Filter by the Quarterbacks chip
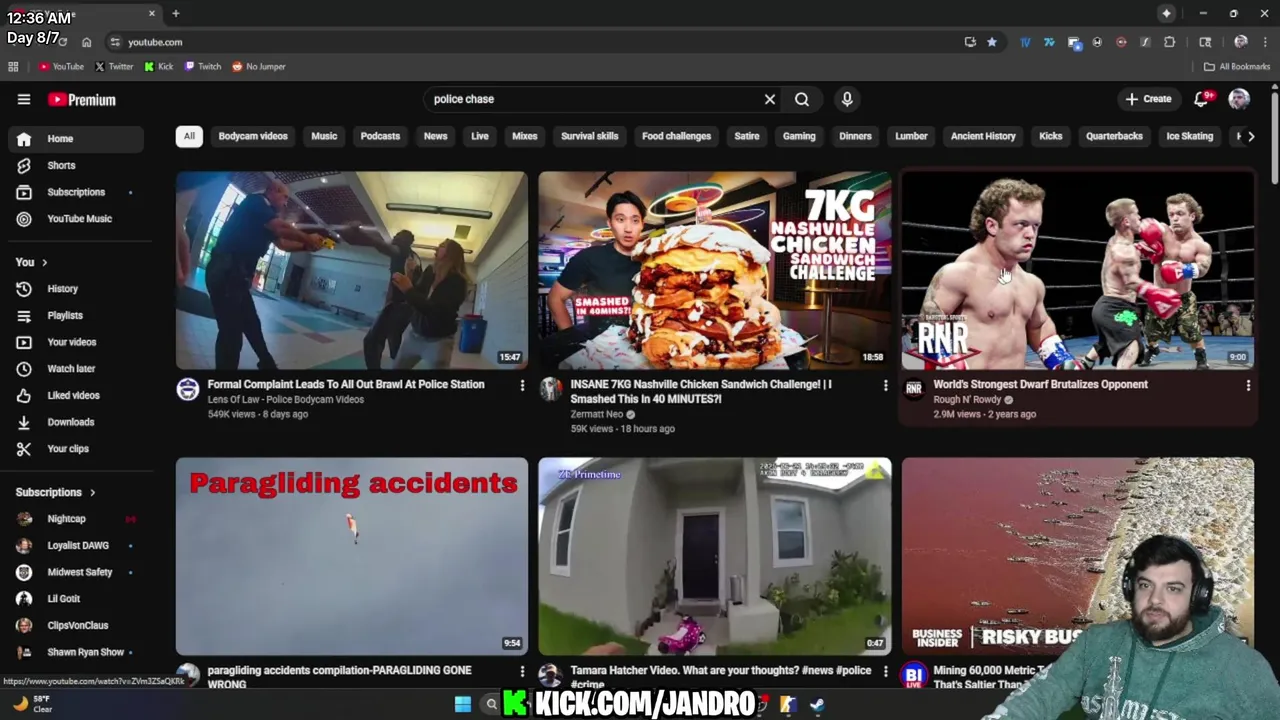Image resolution: width=1280 pixels, height=720 pixels. coord(1114,136)
